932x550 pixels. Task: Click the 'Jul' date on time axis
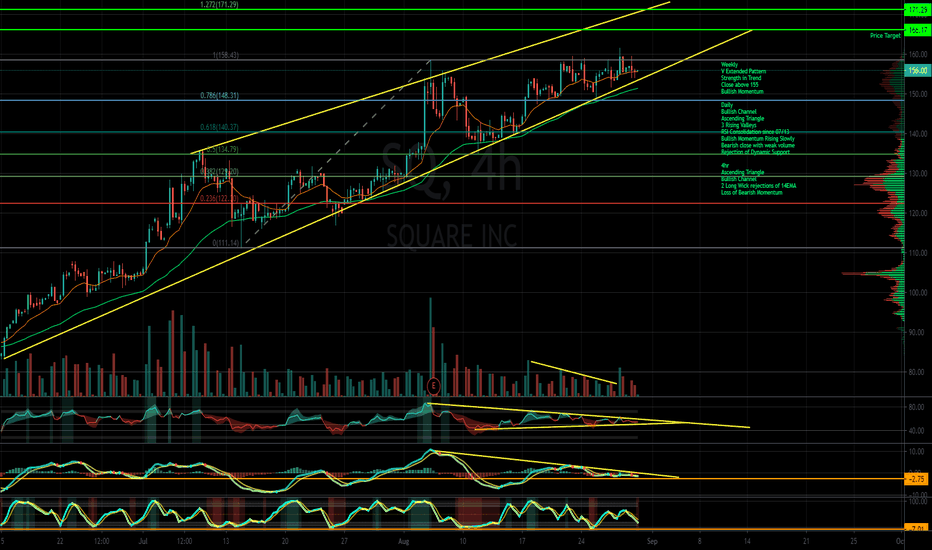tap(143, 542)
